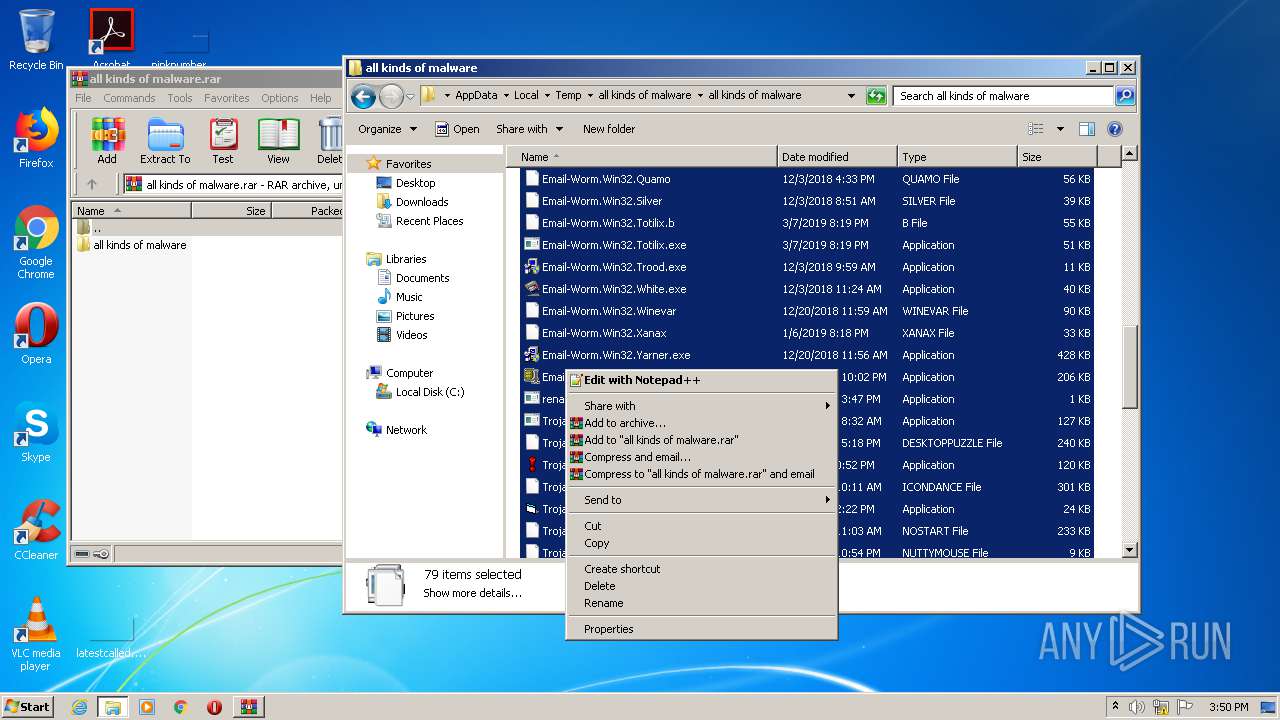Select Firefox desktop shortcut

[36, 138]
